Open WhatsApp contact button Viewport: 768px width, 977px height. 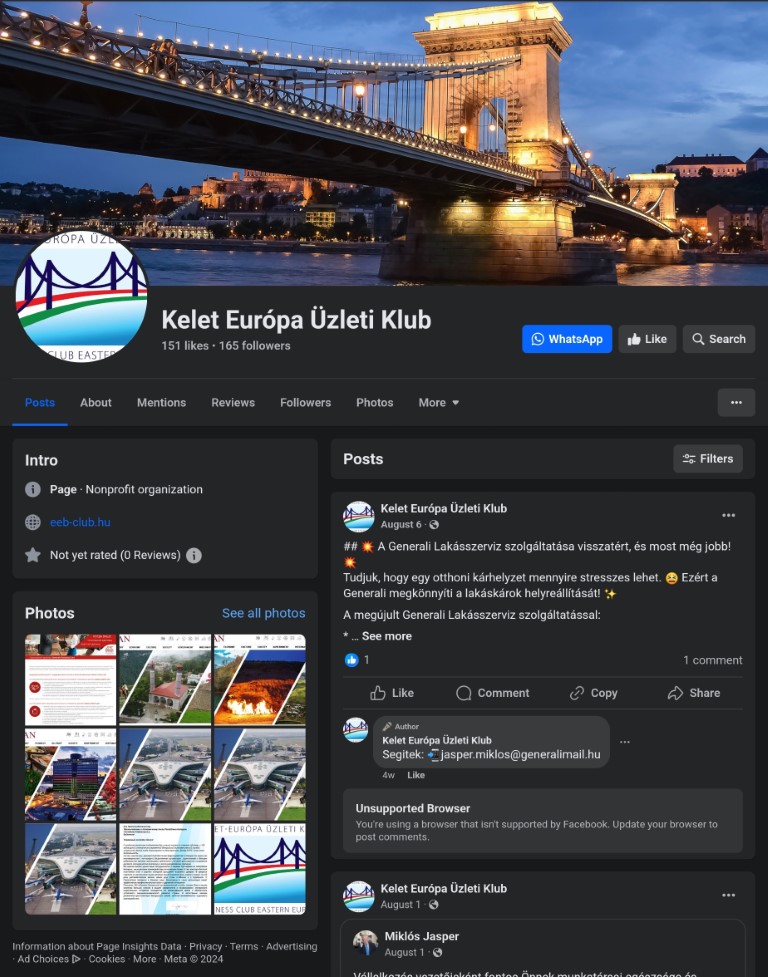click(567, 339)
